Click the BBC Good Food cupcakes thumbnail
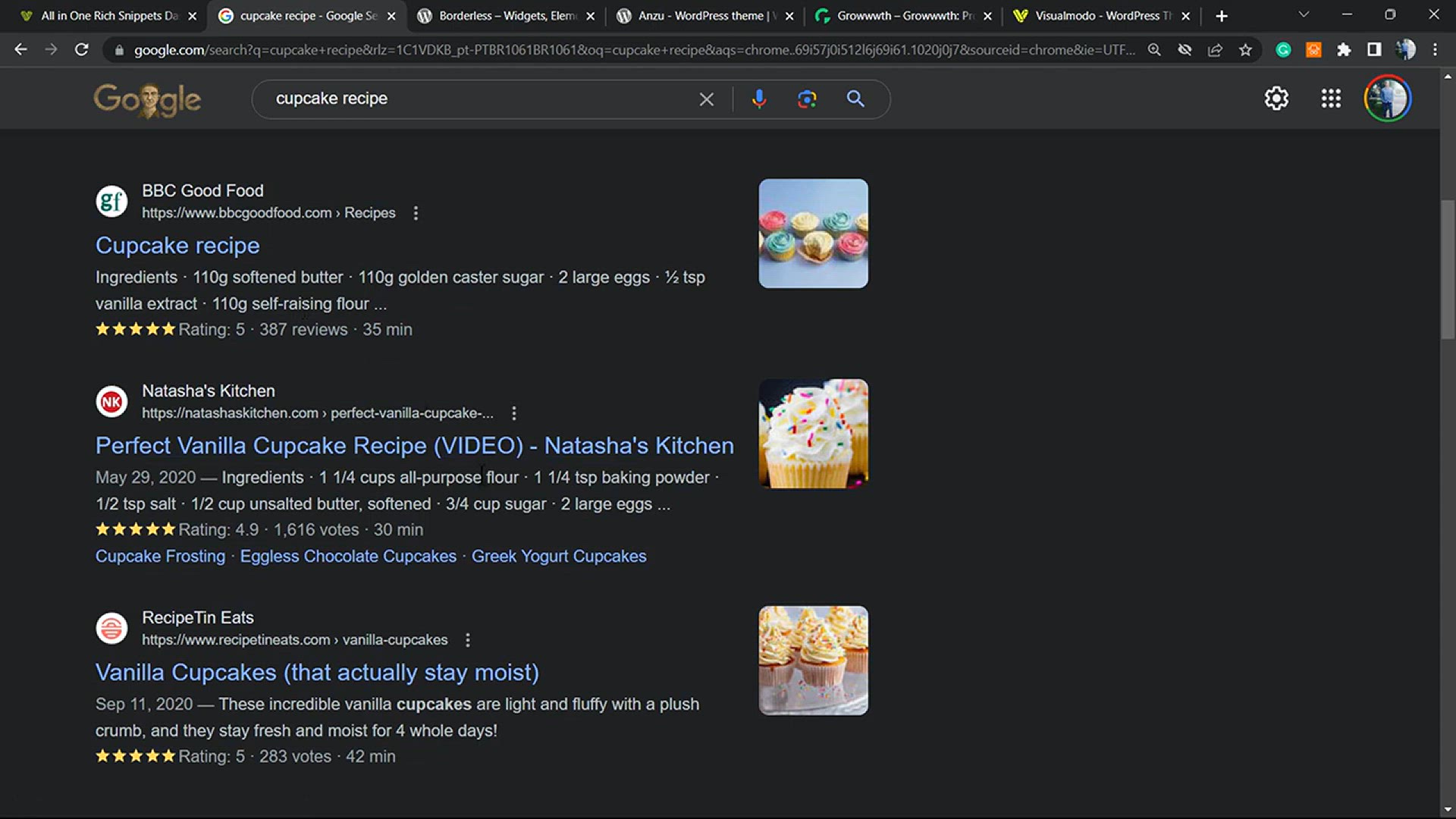 pyautogui.click(x=813, y=234)
